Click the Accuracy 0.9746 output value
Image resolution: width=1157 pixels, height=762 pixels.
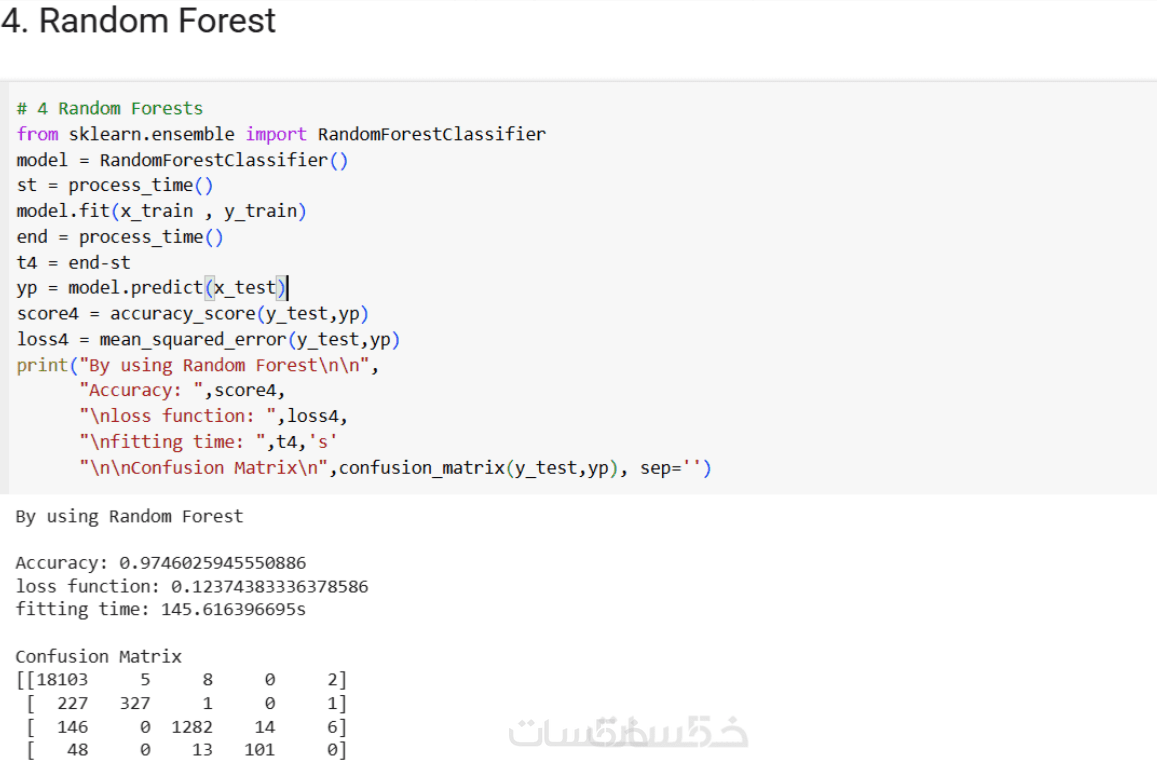[x=212, y=563]
